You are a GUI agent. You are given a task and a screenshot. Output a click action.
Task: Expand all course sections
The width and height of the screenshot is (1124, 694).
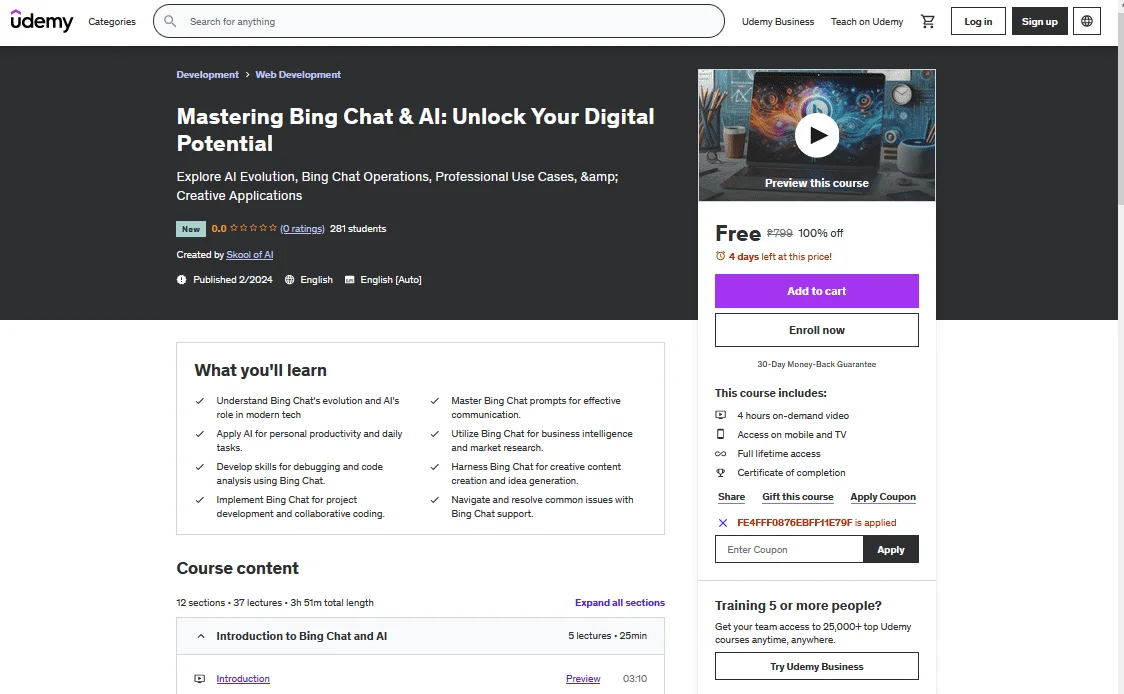[x=619, y=603]
